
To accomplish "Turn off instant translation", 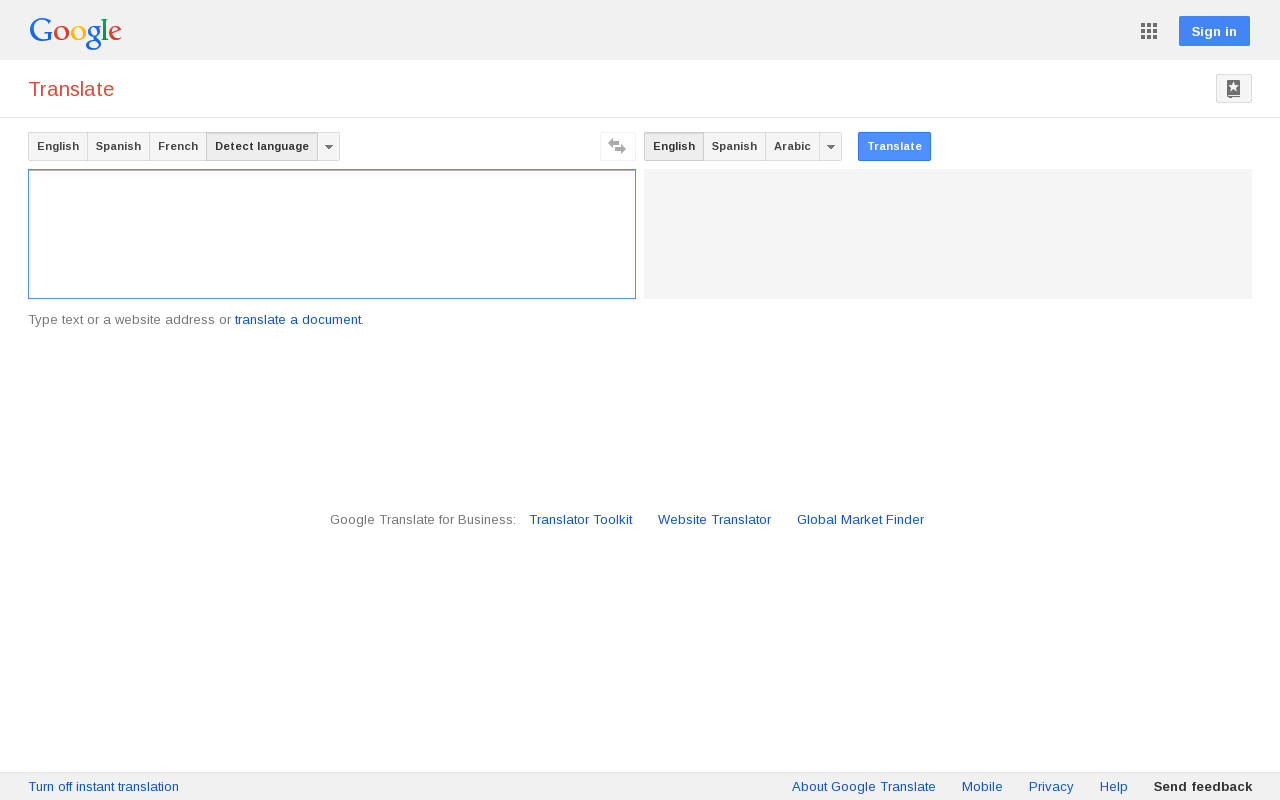I will (104, 787).
